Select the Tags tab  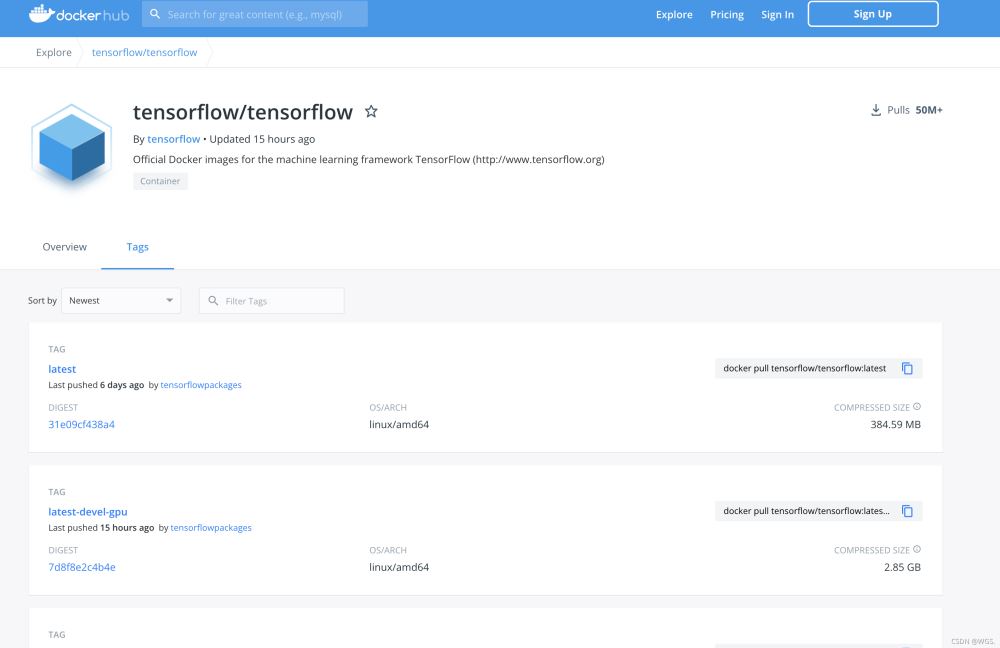coord(138,247)
